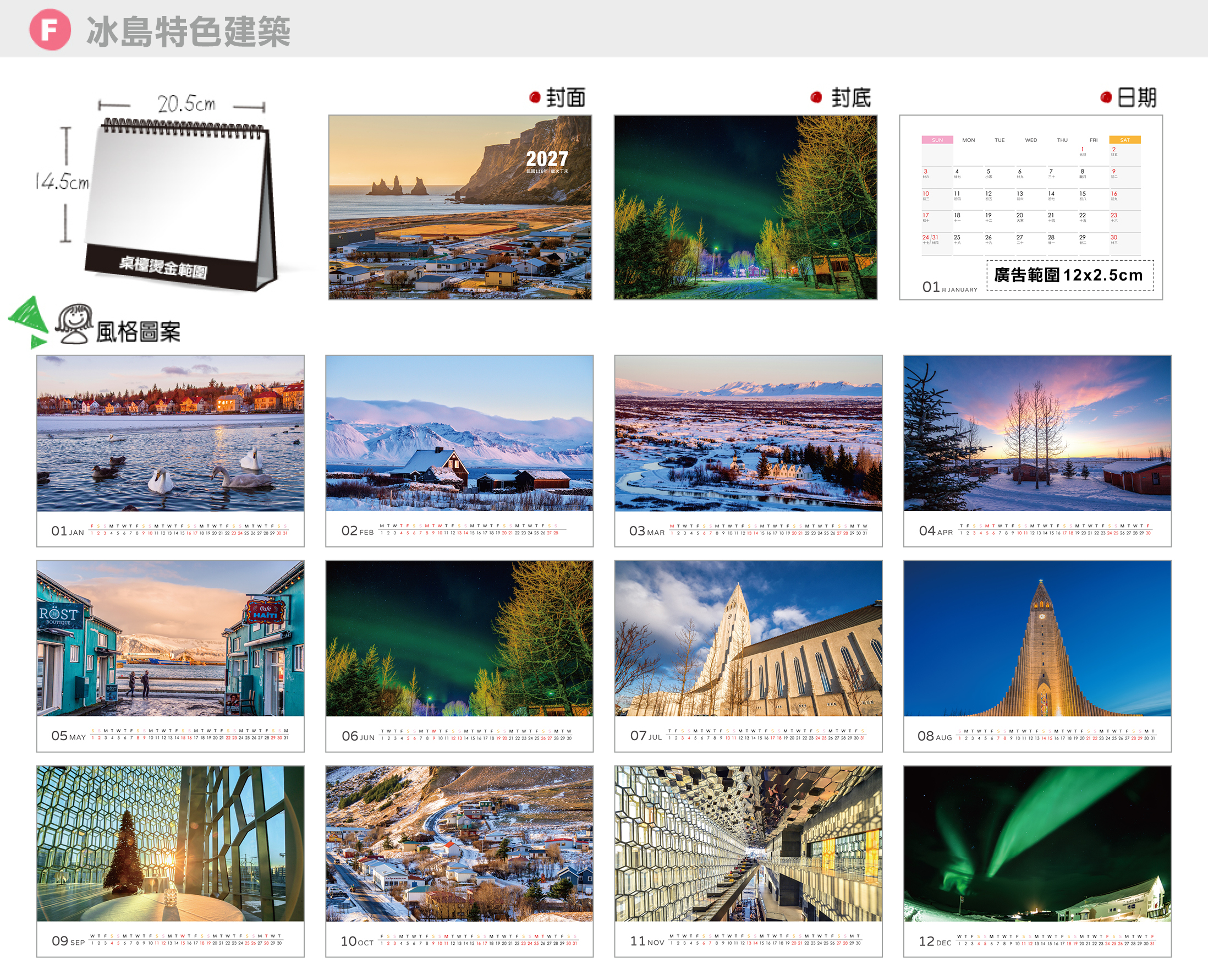This screenshot has height=980, width=1208.
Task: Open the April sunset bare trees photo
Action: click(x=1037, y=433)
